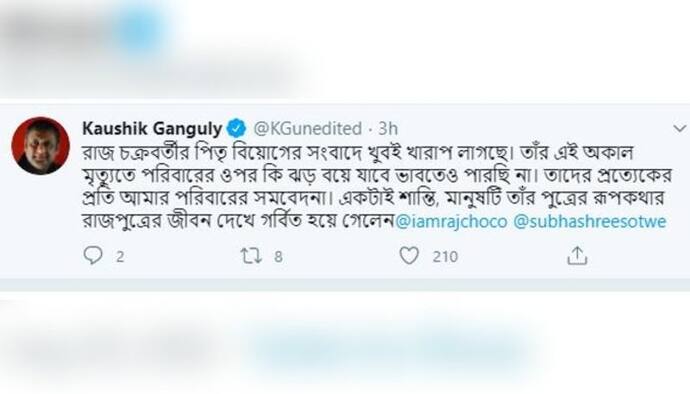Click the @KGunedited handle

pos(308,129)
